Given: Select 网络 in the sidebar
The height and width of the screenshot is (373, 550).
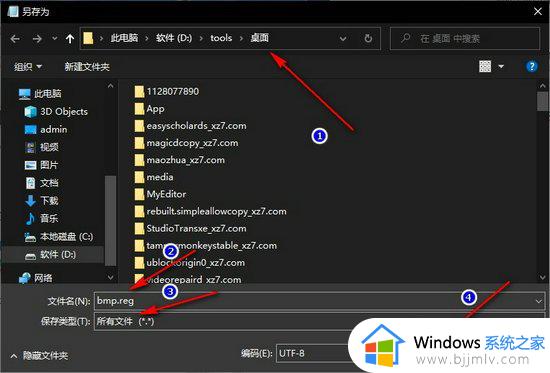Looking at the screenshot, I should (35, 278).
